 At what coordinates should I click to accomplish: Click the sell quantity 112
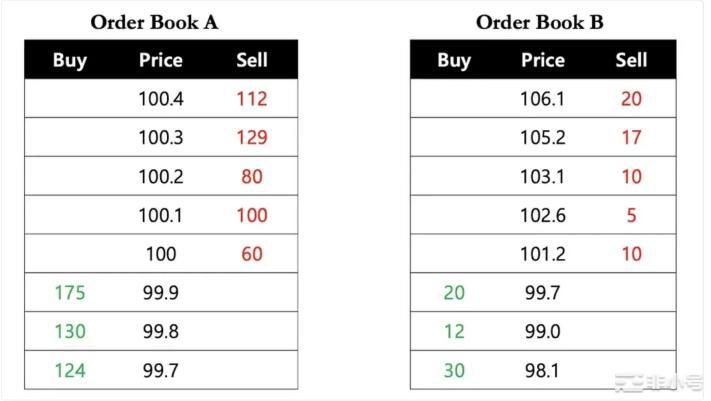coord(252,99)
